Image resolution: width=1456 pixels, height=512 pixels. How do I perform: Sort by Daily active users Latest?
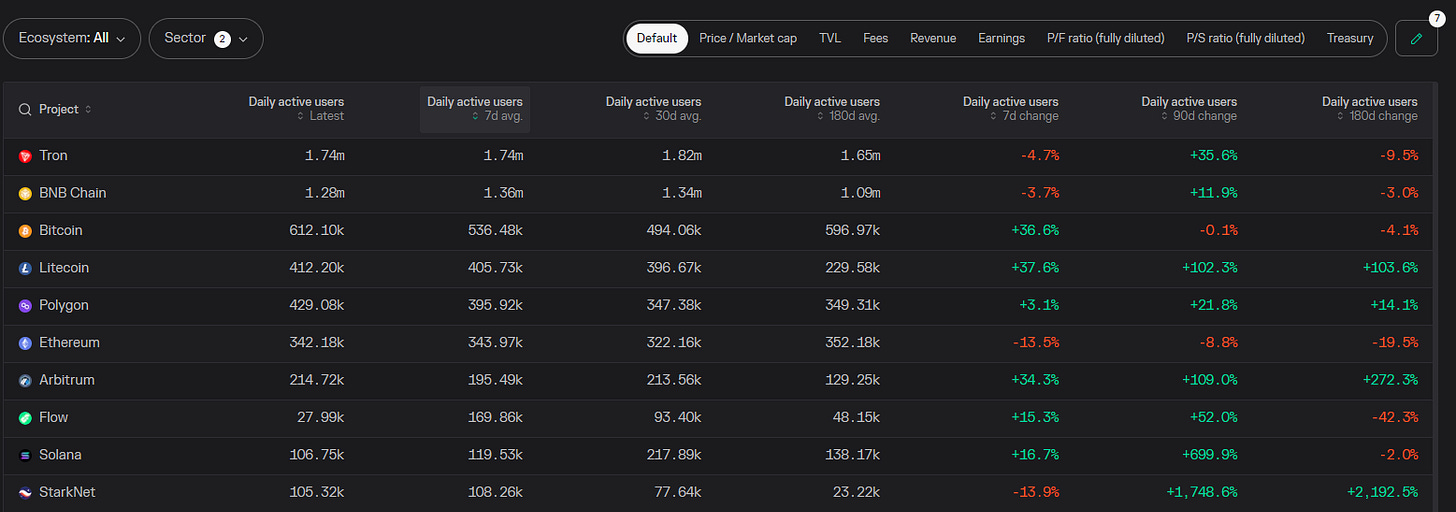[296, 109]
